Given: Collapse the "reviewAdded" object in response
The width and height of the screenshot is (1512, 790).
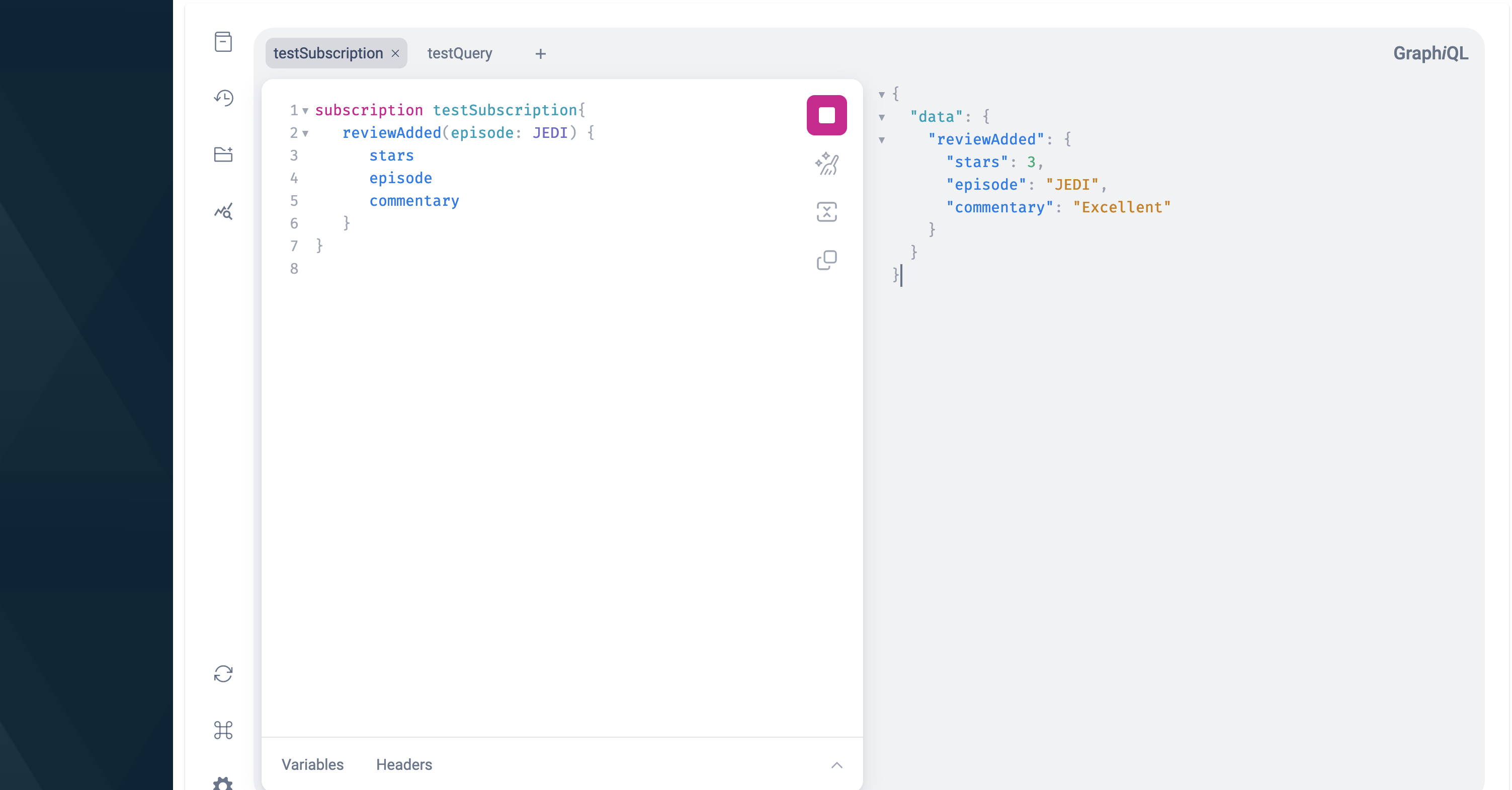Looking at the screenshot, I should coord(882,140).
